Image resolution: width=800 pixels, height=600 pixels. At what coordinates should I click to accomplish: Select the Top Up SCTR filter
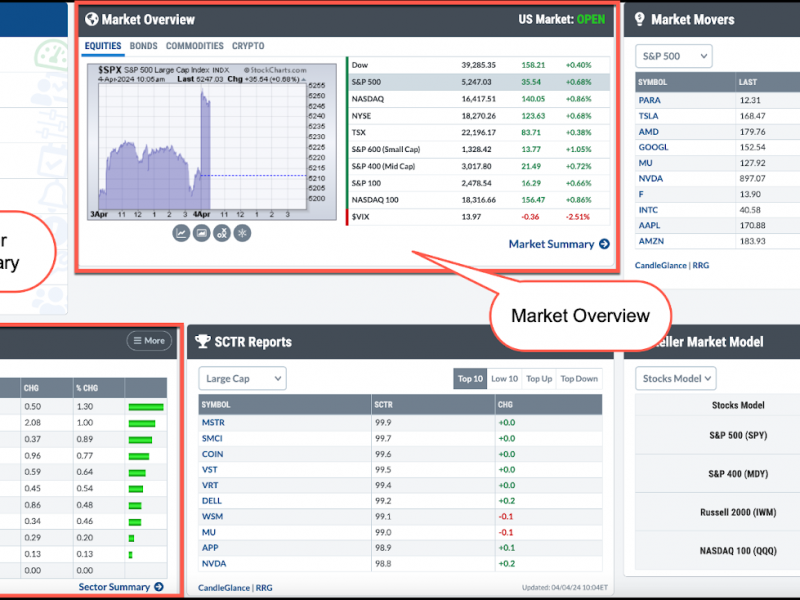coord(539,379)
